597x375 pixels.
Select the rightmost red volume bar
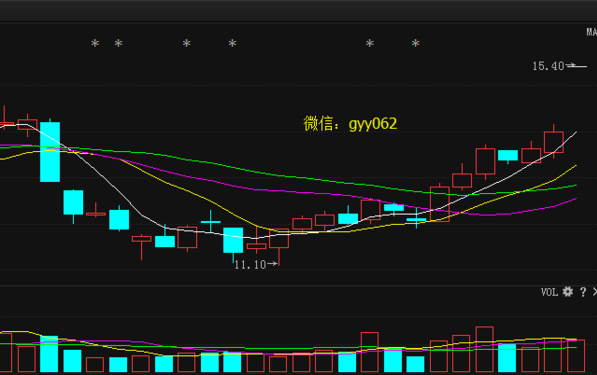(x=576, y=356)
